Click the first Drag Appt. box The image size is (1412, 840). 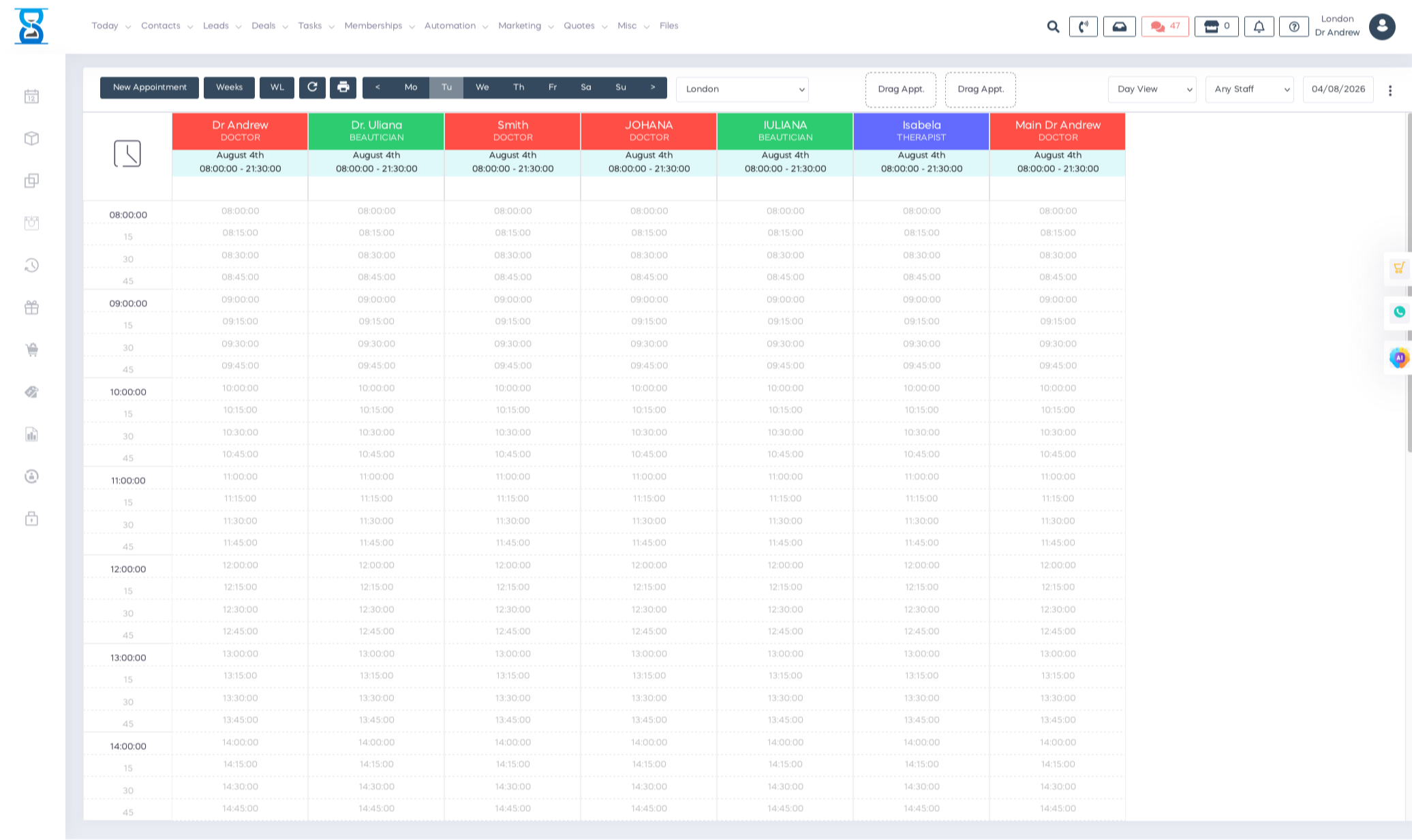click(901, 89)
